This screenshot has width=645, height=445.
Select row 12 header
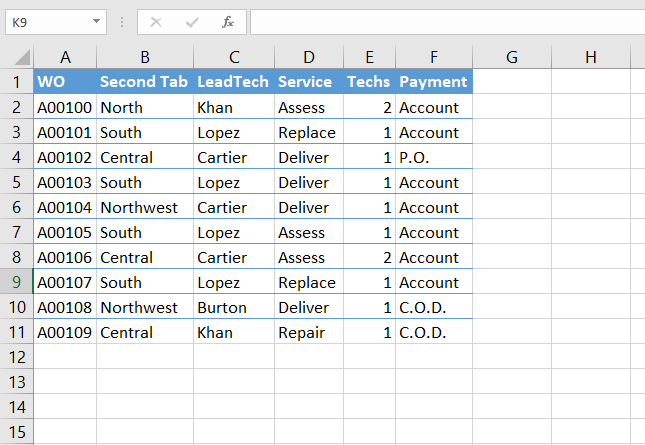point(16,357)
